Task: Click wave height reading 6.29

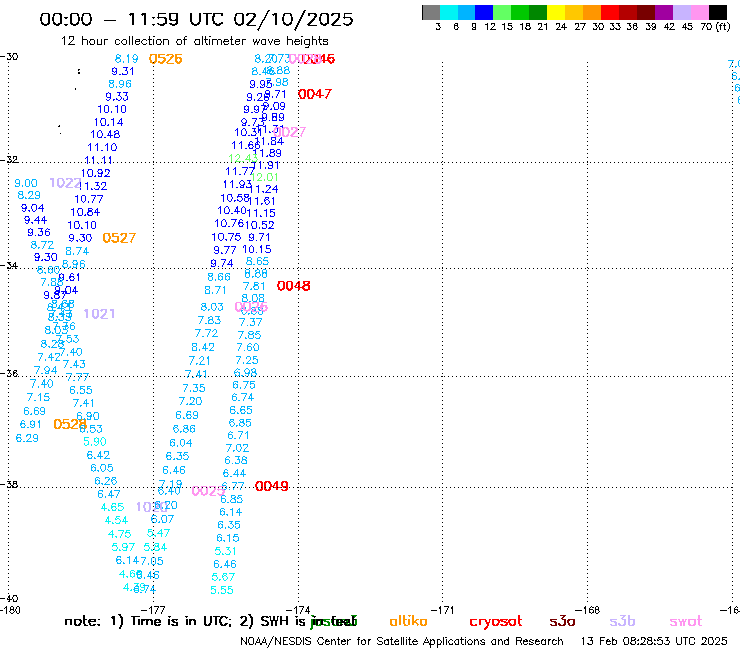Action: (x=27, y=438)
